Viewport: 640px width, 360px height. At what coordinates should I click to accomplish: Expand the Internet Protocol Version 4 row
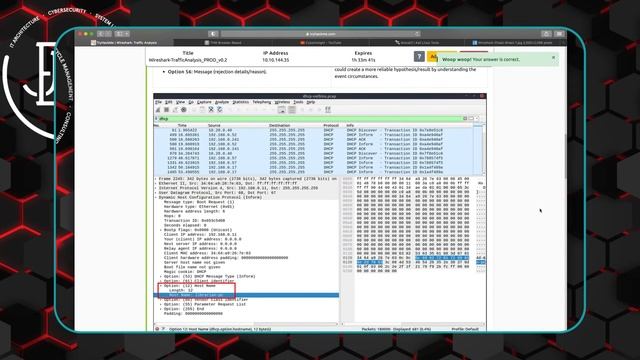click(x=156, y=188)
